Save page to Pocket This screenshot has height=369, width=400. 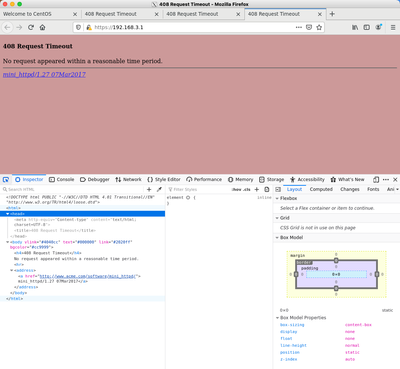[309, 27]
